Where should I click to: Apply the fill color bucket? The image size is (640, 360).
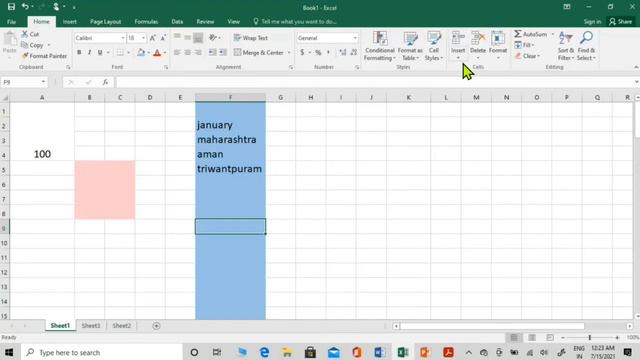point(141,52)
